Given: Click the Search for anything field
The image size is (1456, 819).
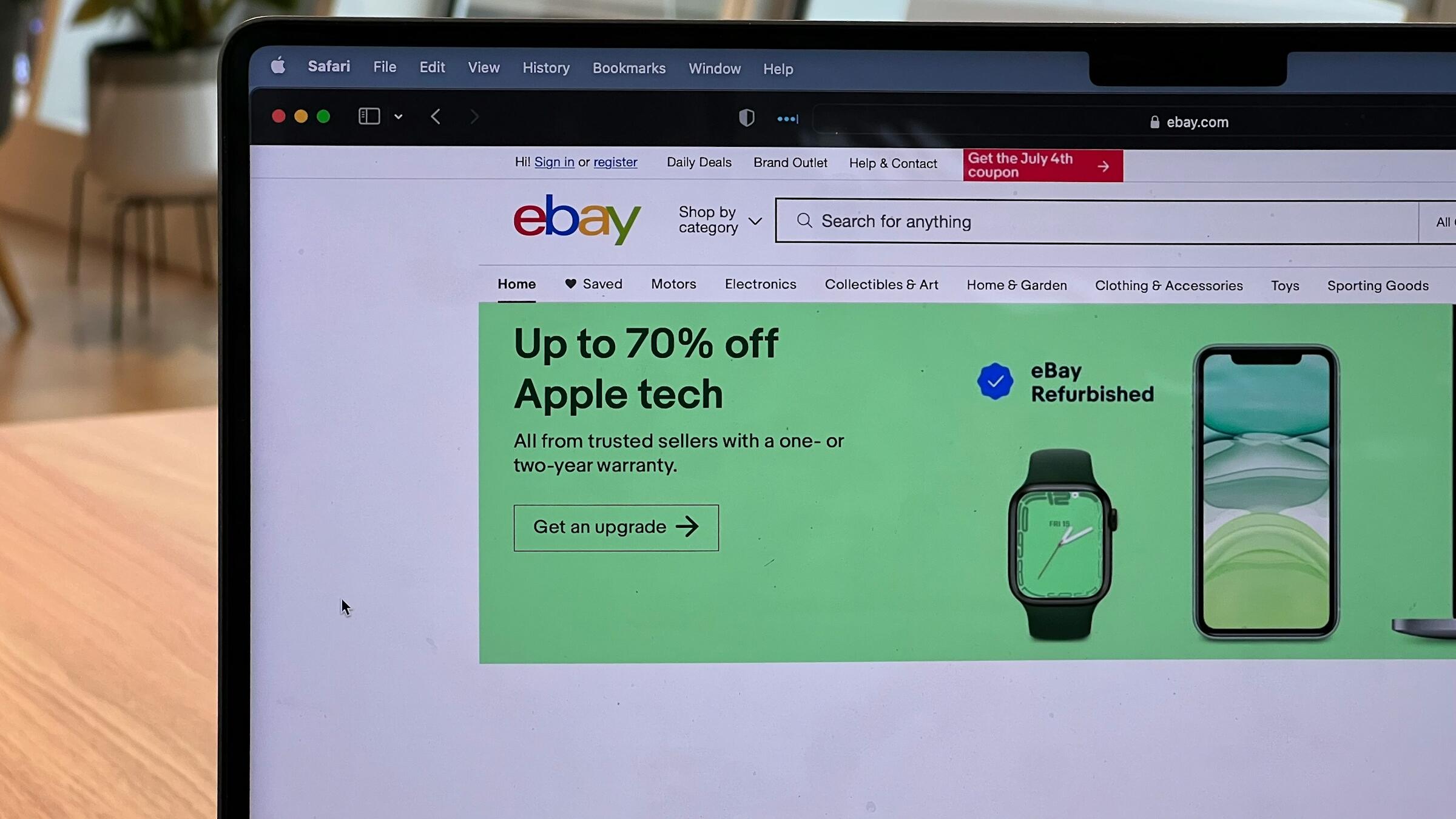Looking at the screenshot, I should [x=1097, y=221].
